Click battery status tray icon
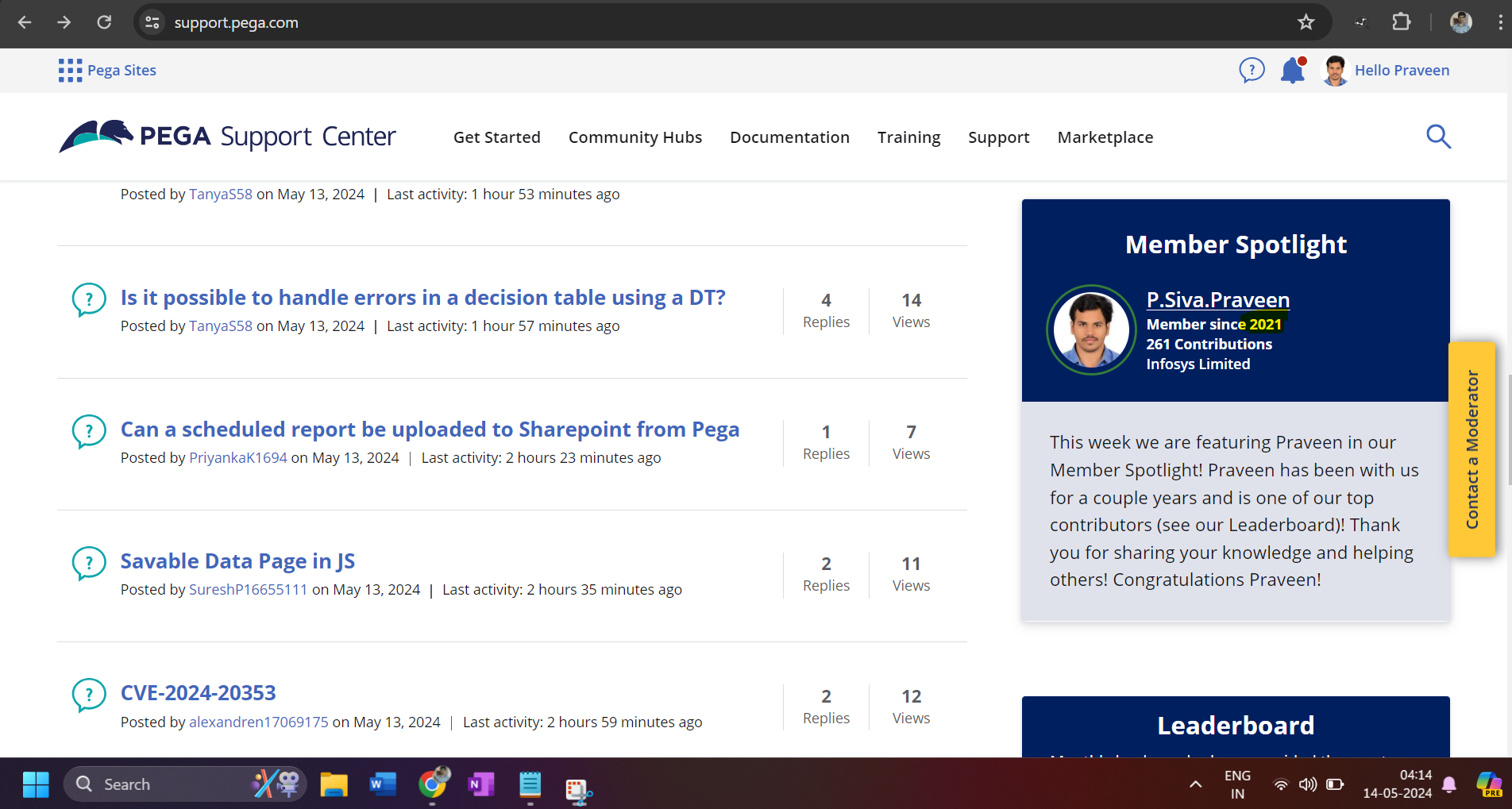 coord(1335,784)
